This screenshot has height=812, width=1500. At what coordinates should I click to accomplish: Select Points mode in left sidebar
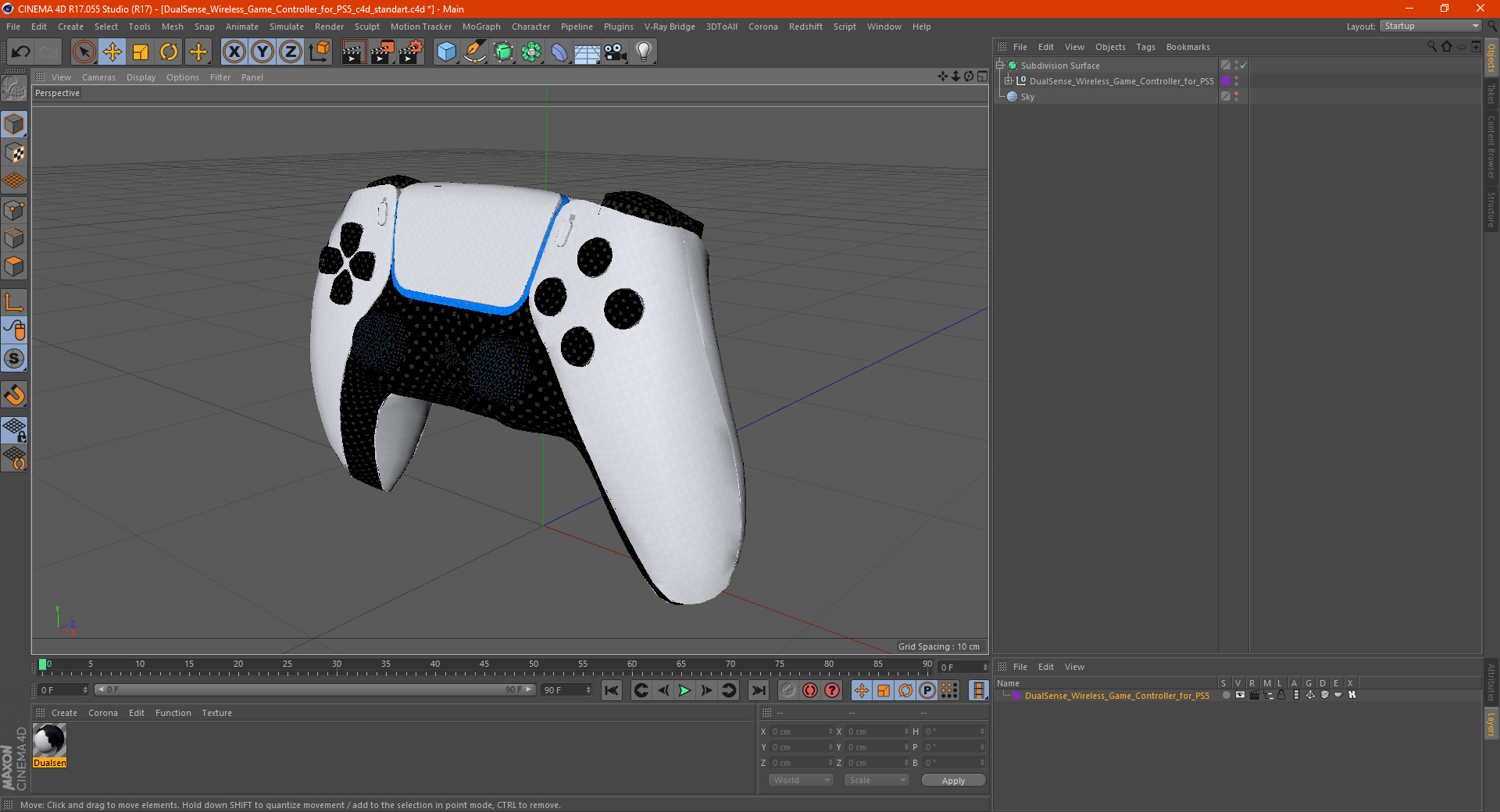point(14,210)
